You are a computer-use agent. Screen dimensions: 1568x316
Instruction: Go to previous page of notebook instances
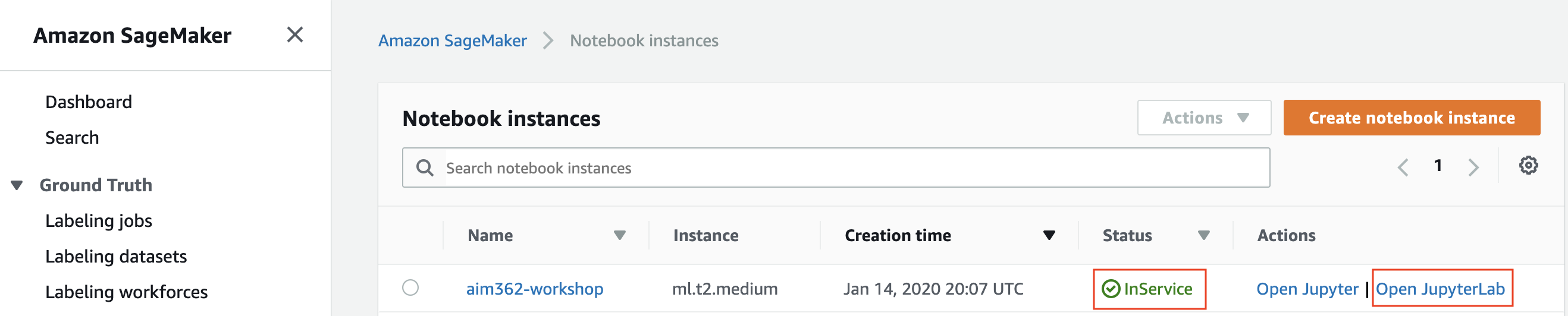click(1403, 167)
